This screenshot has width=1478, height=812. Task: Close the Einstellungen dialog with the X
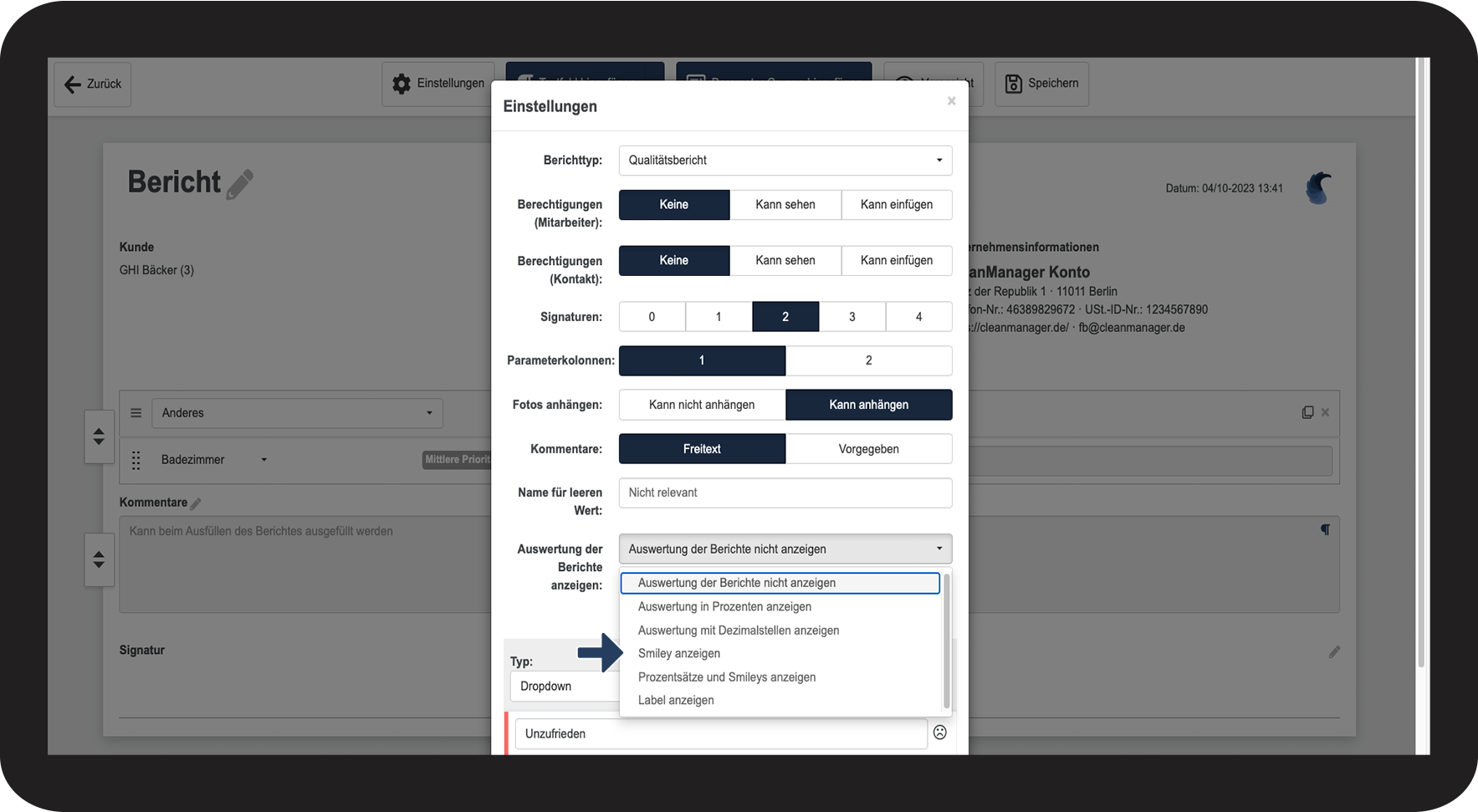point(951,101)
